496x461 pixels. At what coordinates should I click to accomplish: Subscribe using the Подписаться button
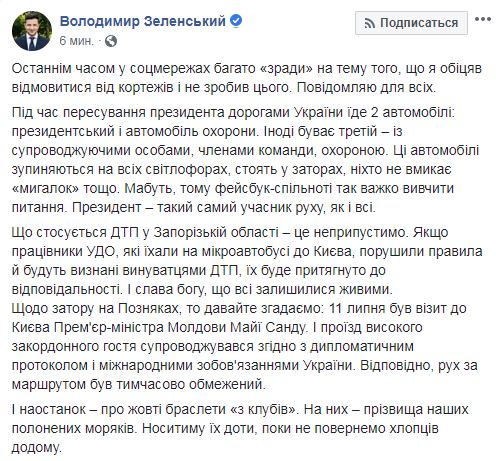[x=411, y=23]
